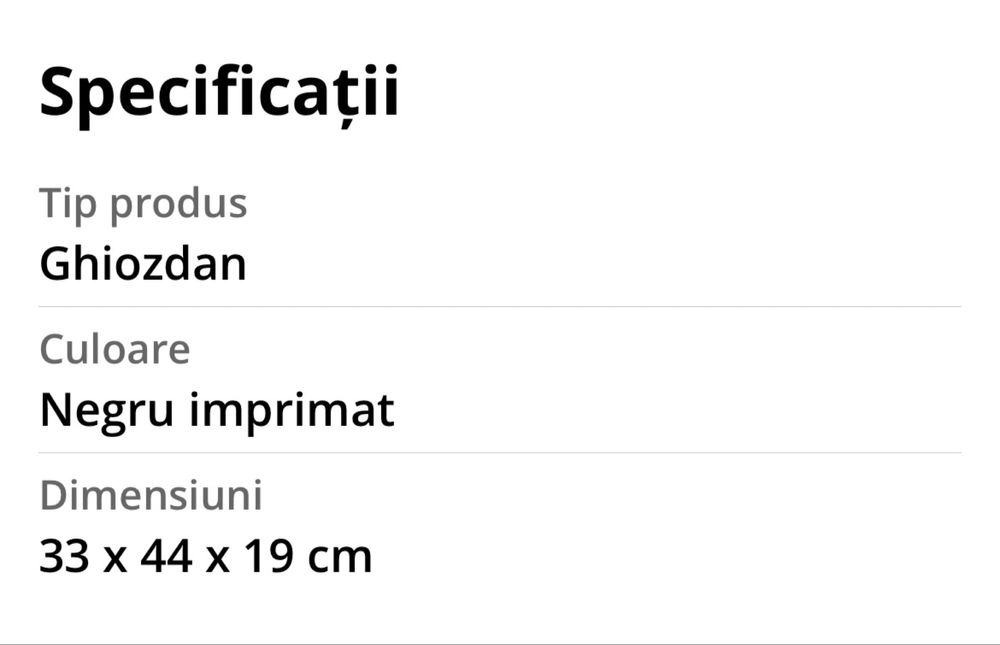The height and width of the screenshot is (645, 1000).
Task: Click the x between 44 and 19
Action: point(217,558)
